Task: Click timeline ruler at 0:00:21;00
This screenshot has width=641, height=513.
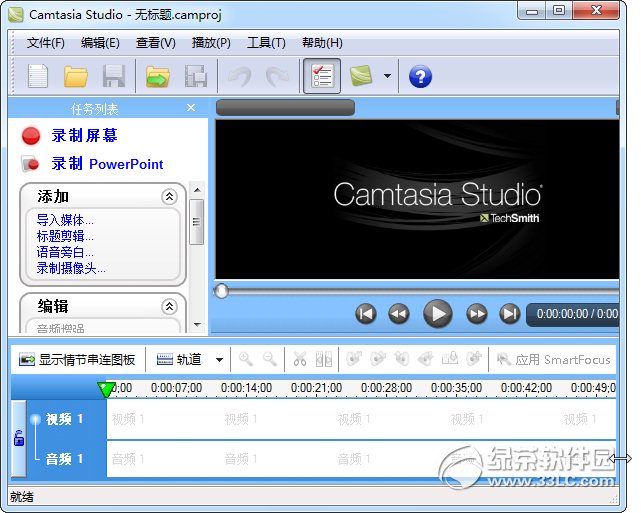Action: tap(316, 388)
